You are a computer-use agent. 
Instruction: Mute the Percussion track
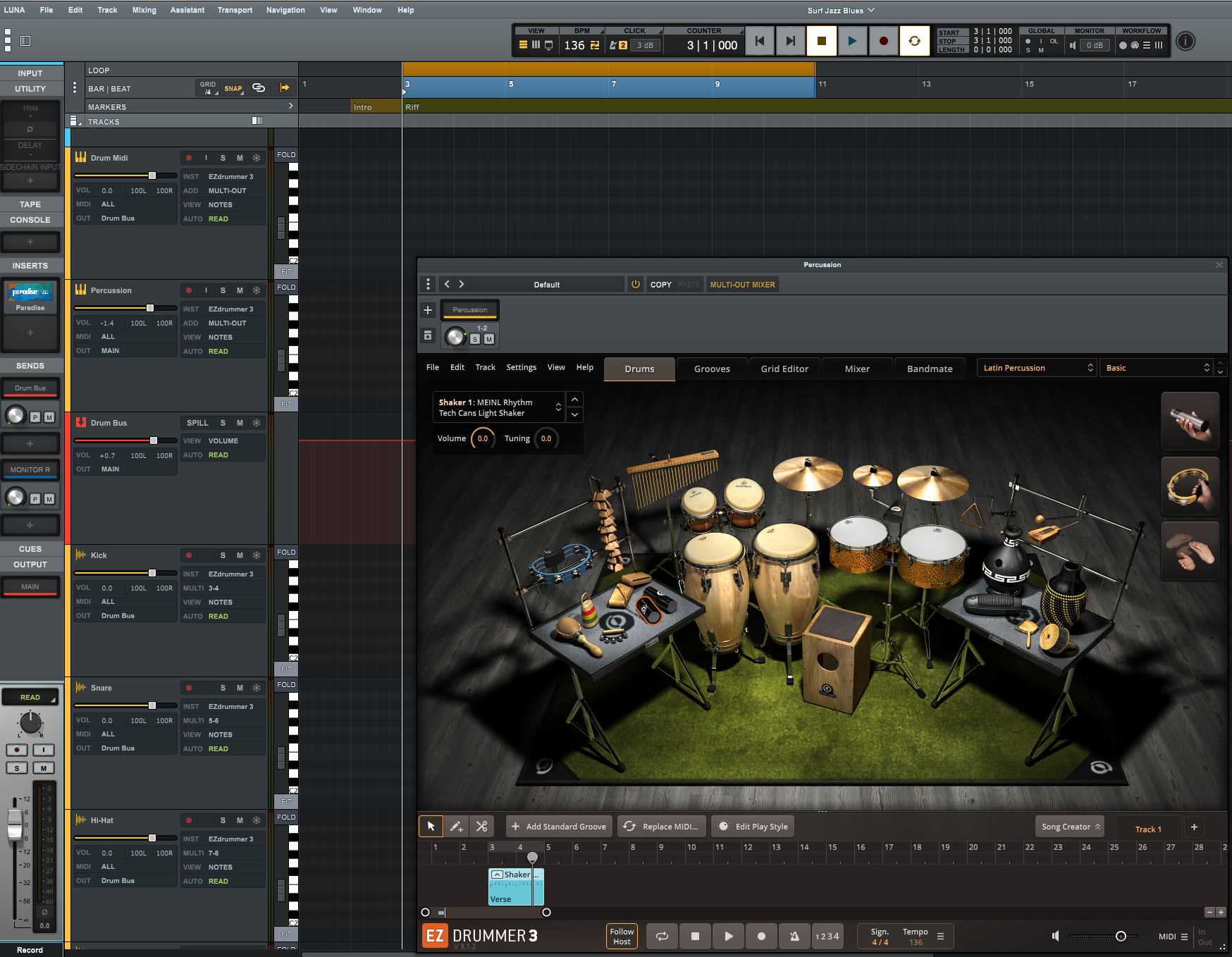(x=240, y=290)
